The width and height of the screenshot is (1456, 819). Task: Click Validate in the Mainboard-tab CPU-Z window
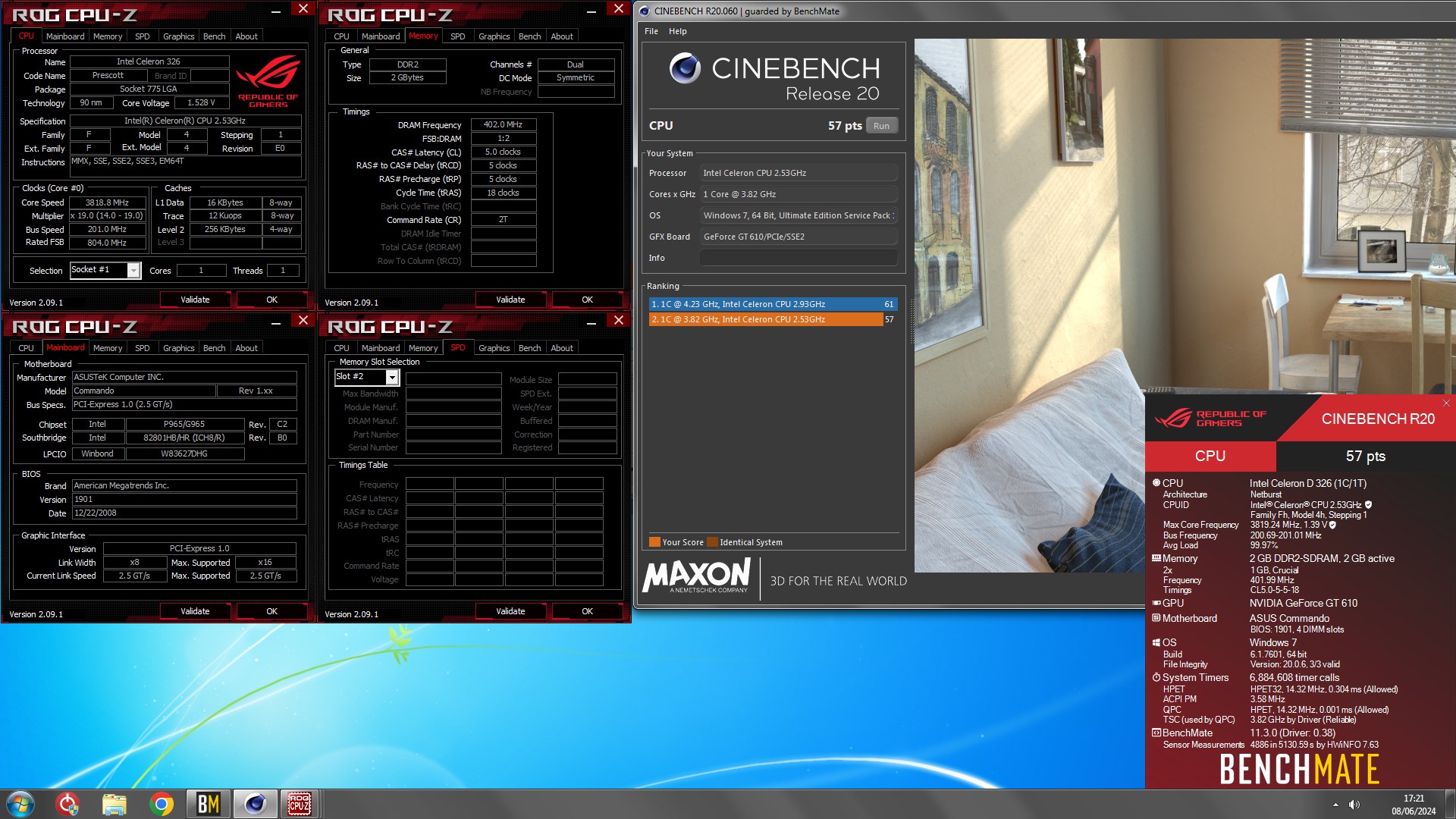point(195,611)
